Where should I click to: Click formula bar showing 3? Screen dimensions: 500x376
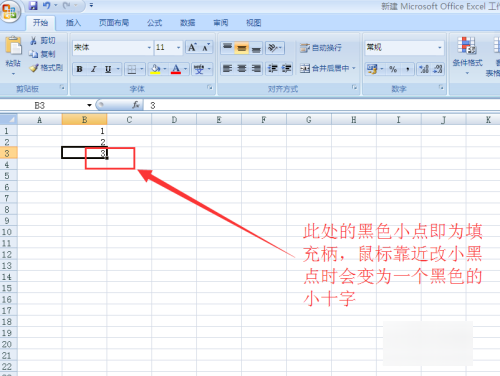pos(322,105)
